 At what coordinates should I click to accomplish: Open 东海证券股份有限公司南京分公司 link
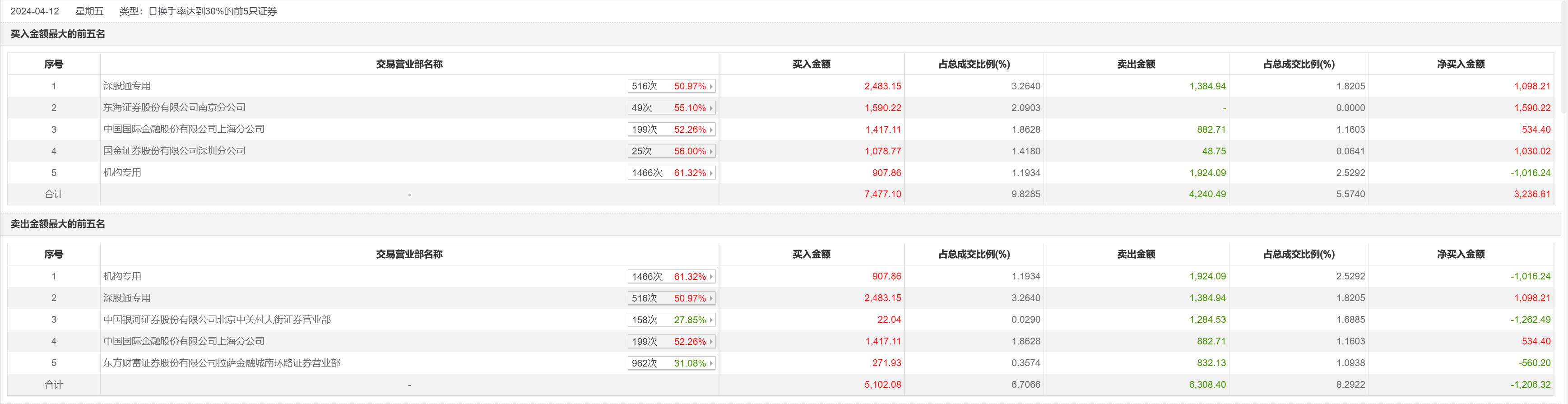[174, 108]
